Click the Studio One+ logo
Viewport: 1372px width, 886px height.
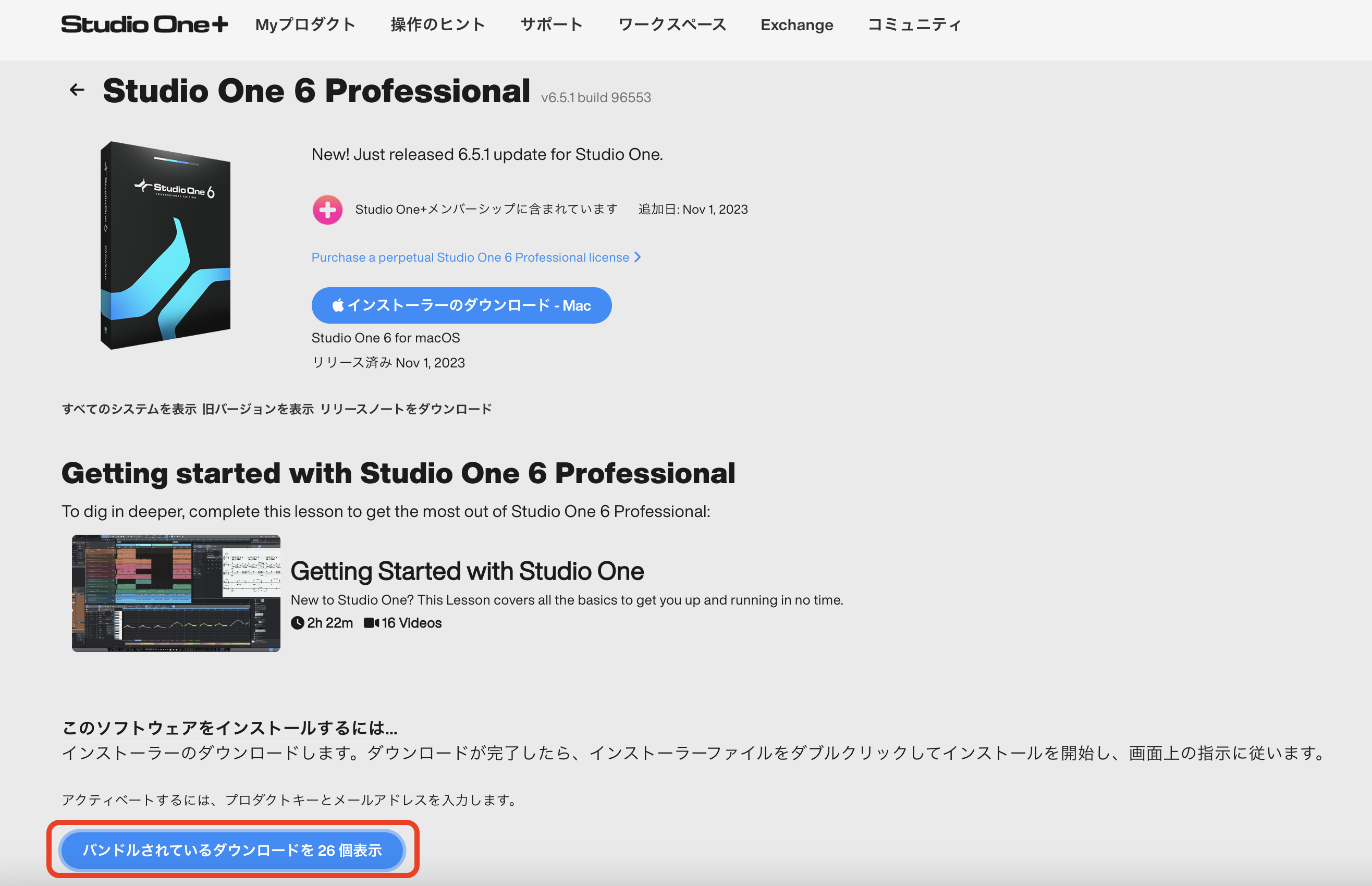point(144,24)
